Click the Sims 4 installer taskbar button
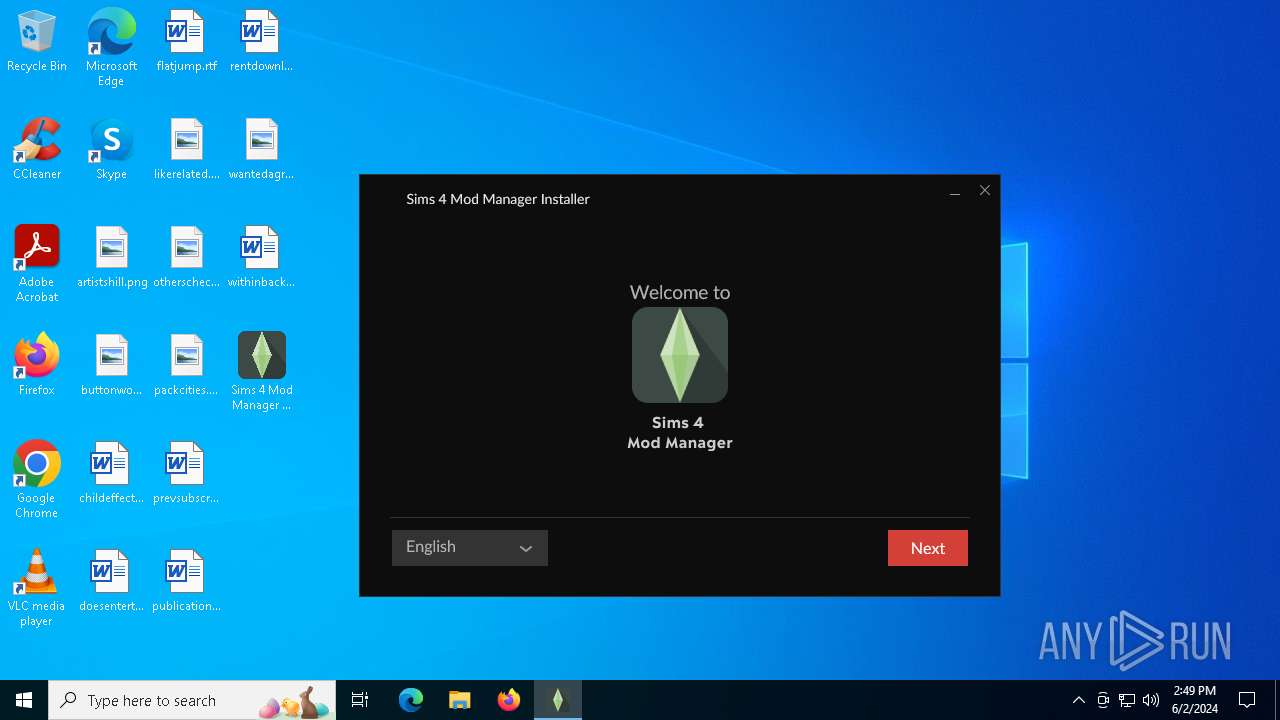This screenshot has width=1280, height=720. click(x=558, y=700)
